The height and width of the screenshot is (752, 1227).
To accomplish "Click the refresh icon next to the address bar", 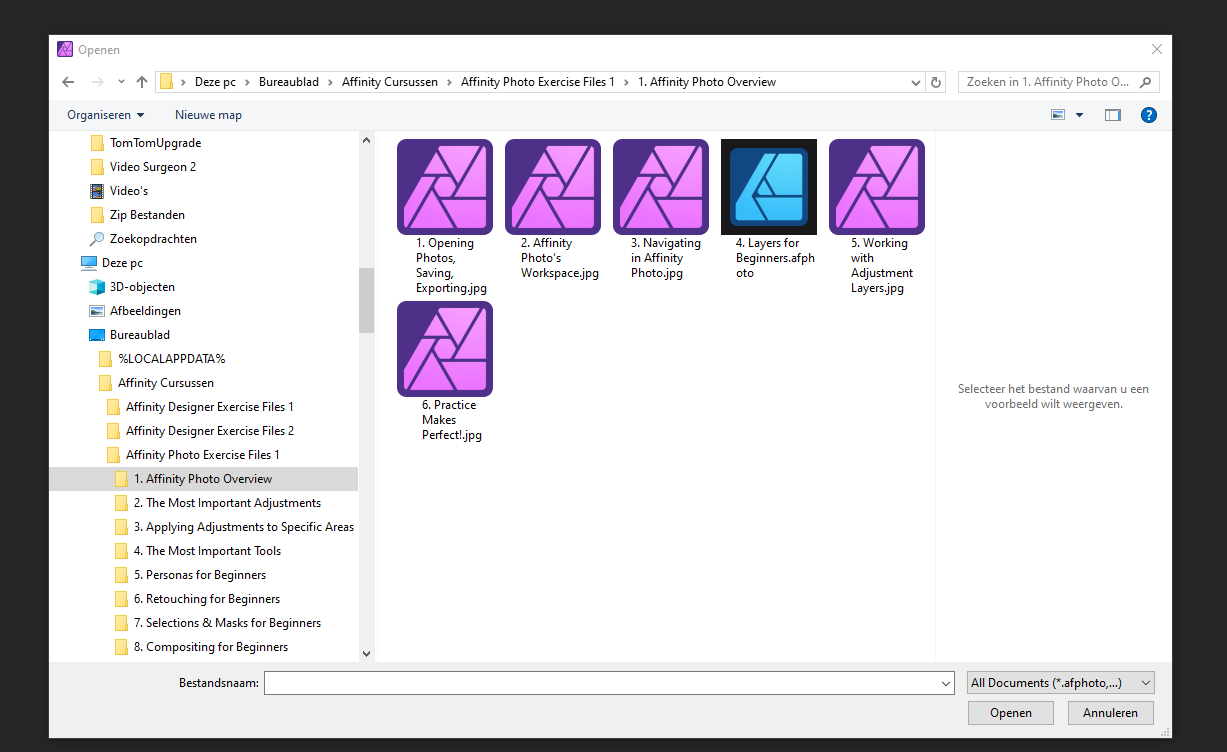I will click(936, 82).
